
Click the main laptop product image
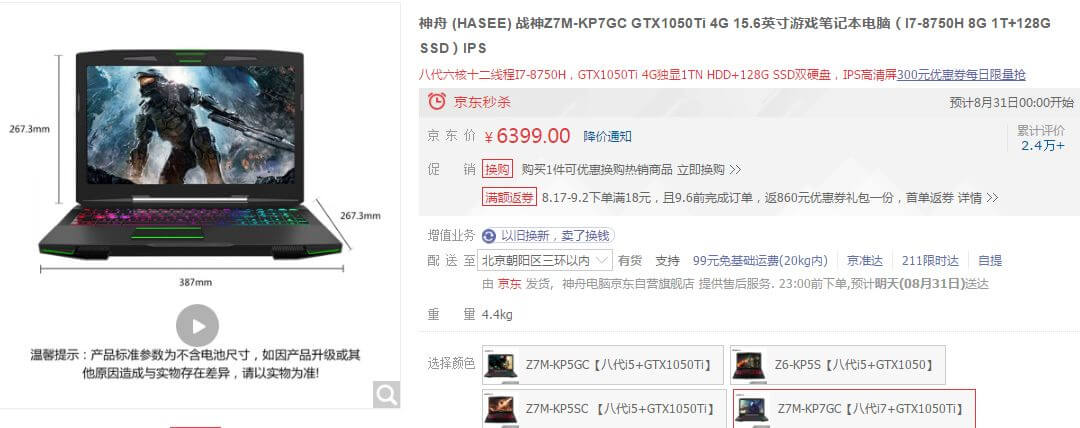[191, 154]
